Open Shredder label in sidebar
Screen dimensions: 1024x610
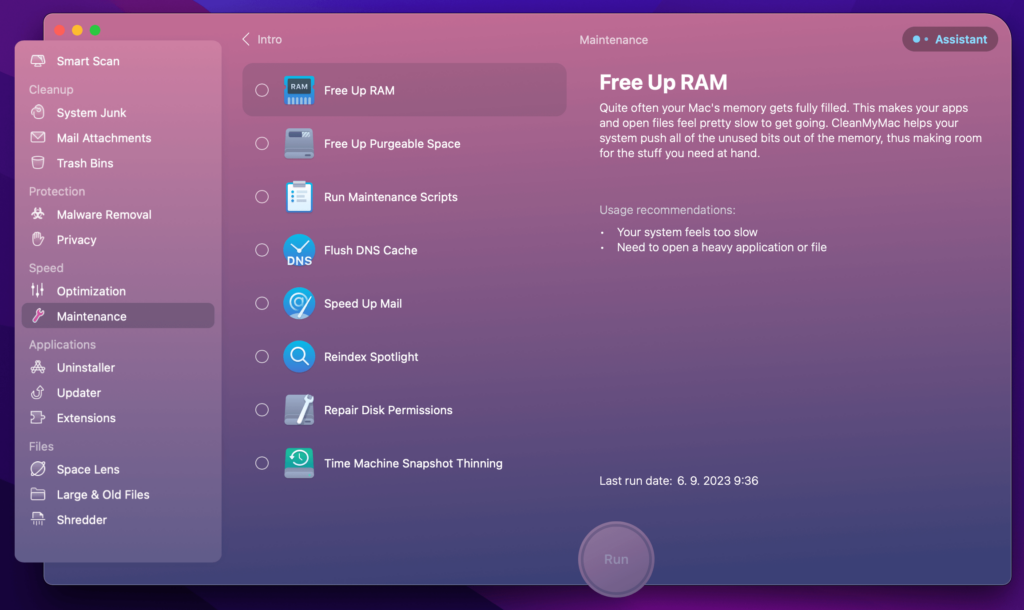click(82, 520)
